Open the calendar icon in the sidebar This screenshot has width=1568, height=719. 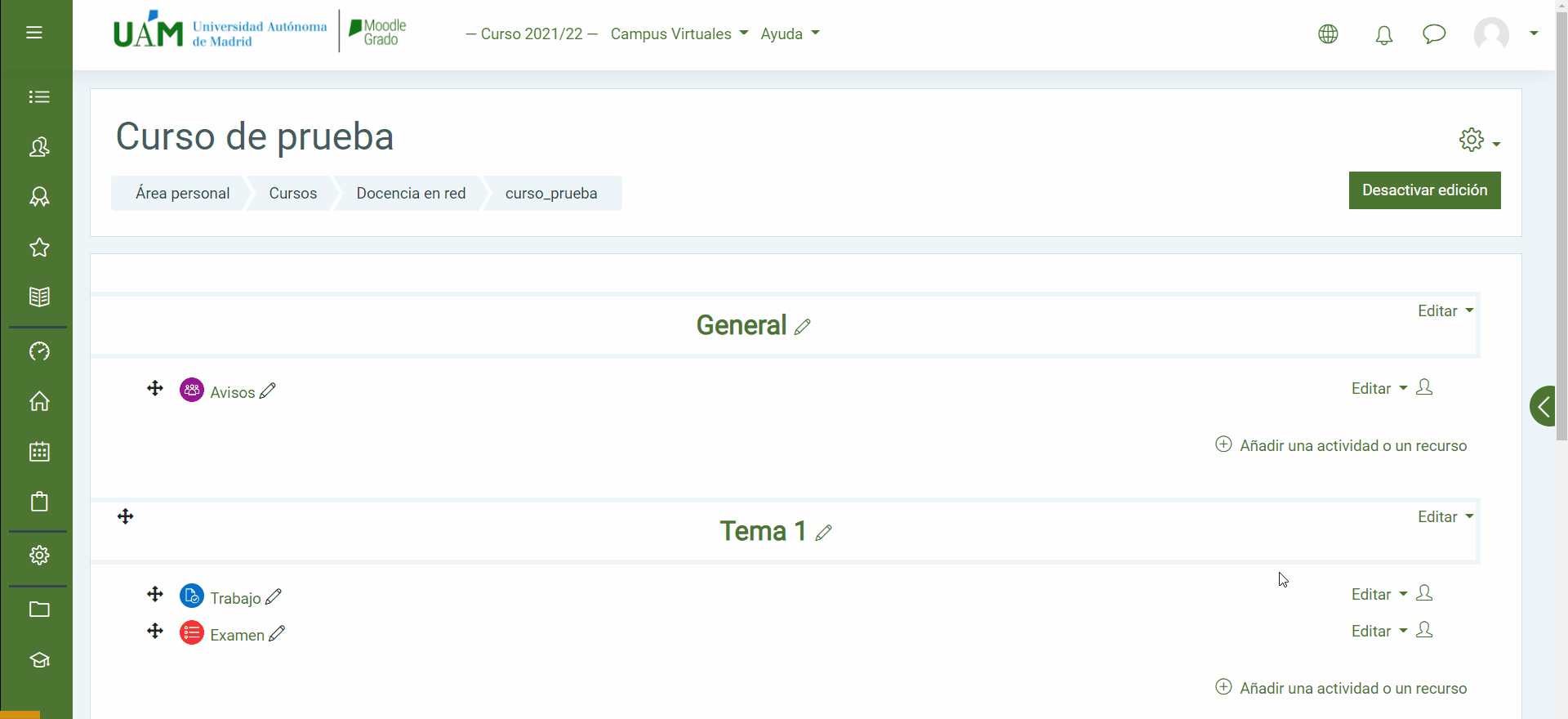[39, 452]
